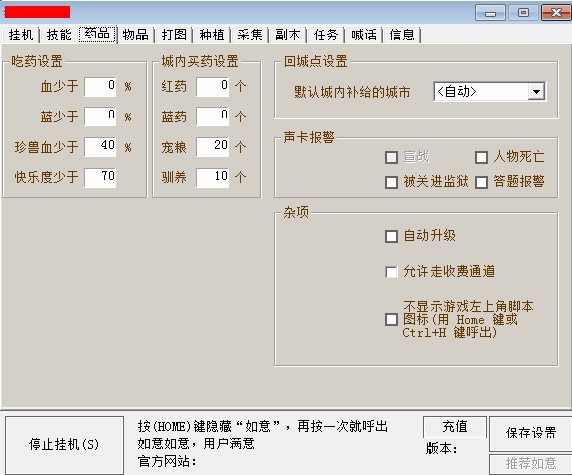Image resolution: width=572 pixels, height=475 pixels.
Task: Click the 血少于 percentage field
Action: (x=100, y=86)
